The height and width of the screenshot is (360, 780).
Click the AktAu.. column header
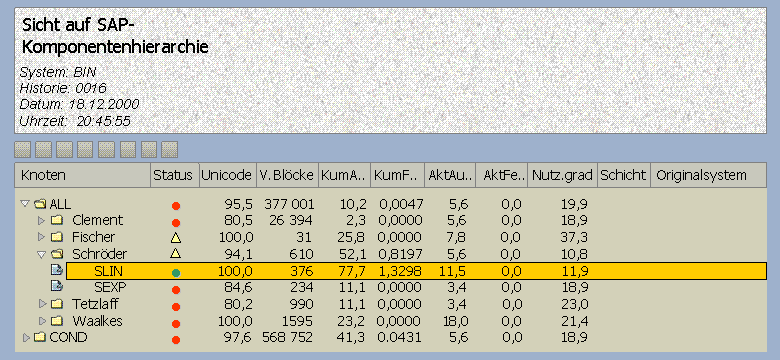pos(450,175)
